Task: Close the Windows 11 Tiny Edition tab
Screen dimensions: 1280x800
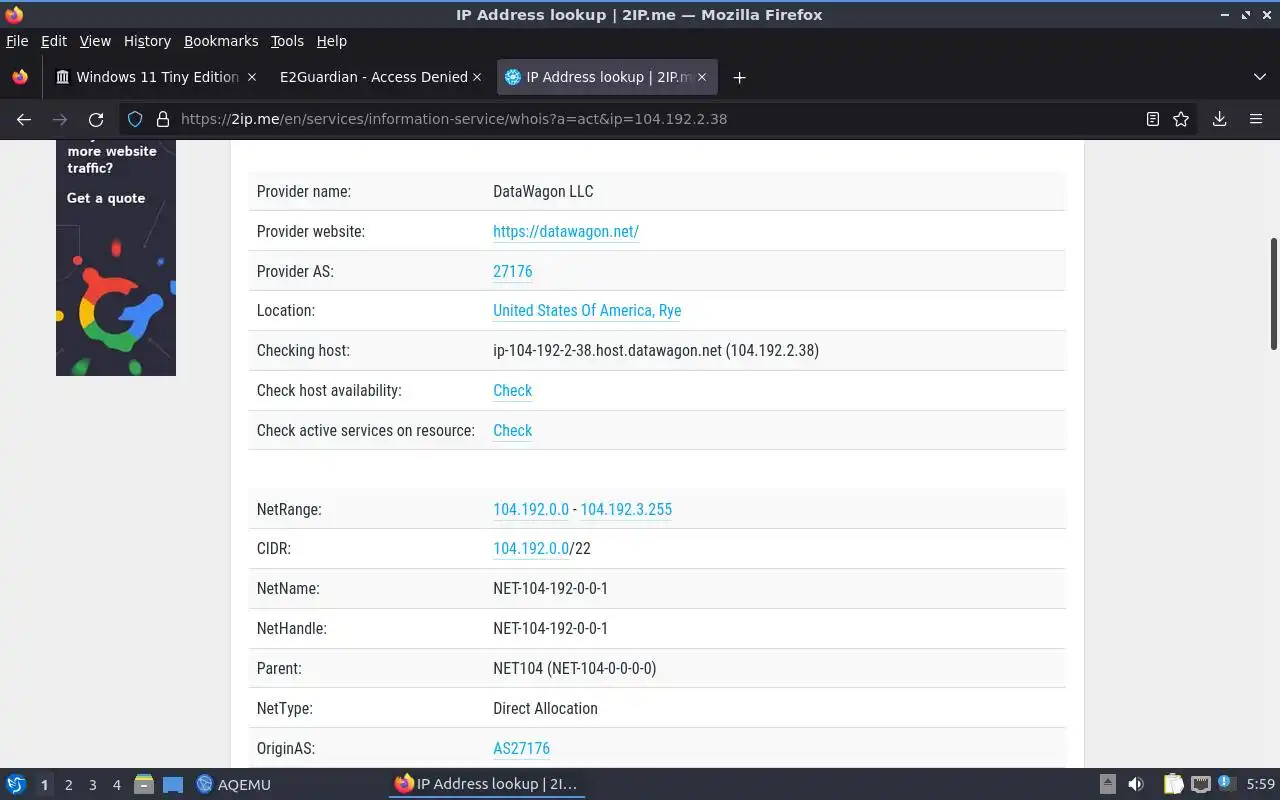Action: (x=252, y=77)
